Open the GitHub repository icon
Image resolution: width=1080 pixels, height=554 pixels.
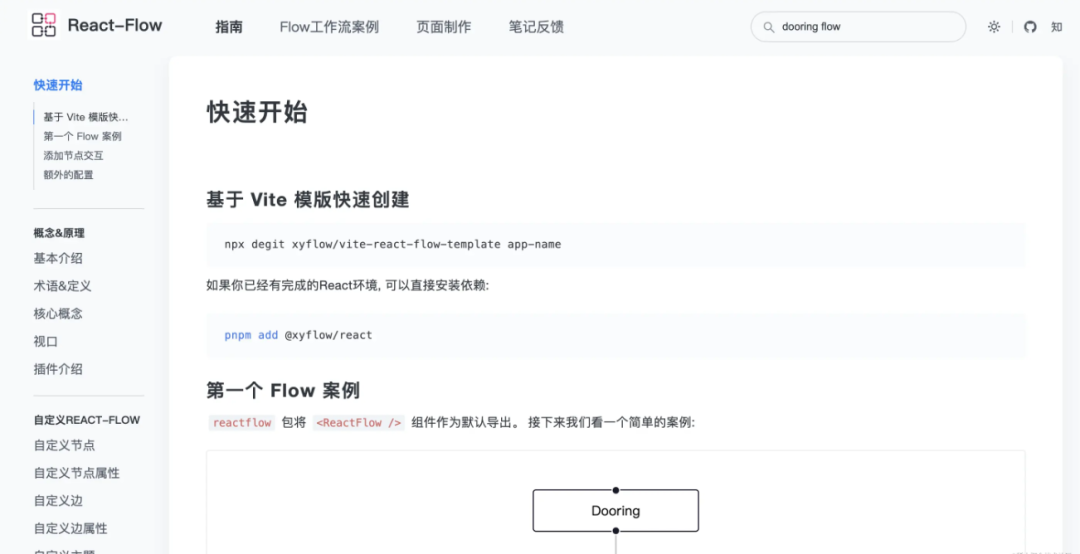pyautogui.click(x=1030, y=27)
